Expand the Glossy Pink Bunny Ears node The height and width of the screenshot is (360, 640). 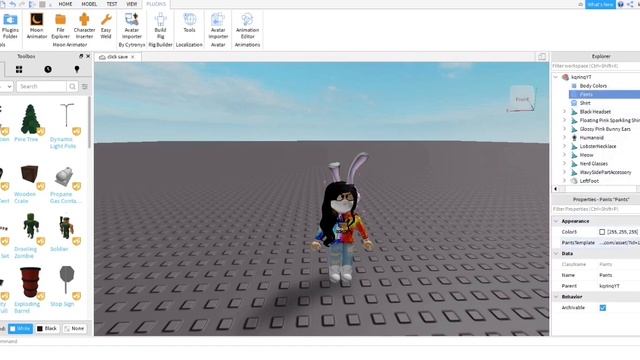click(x=564, y=129)
